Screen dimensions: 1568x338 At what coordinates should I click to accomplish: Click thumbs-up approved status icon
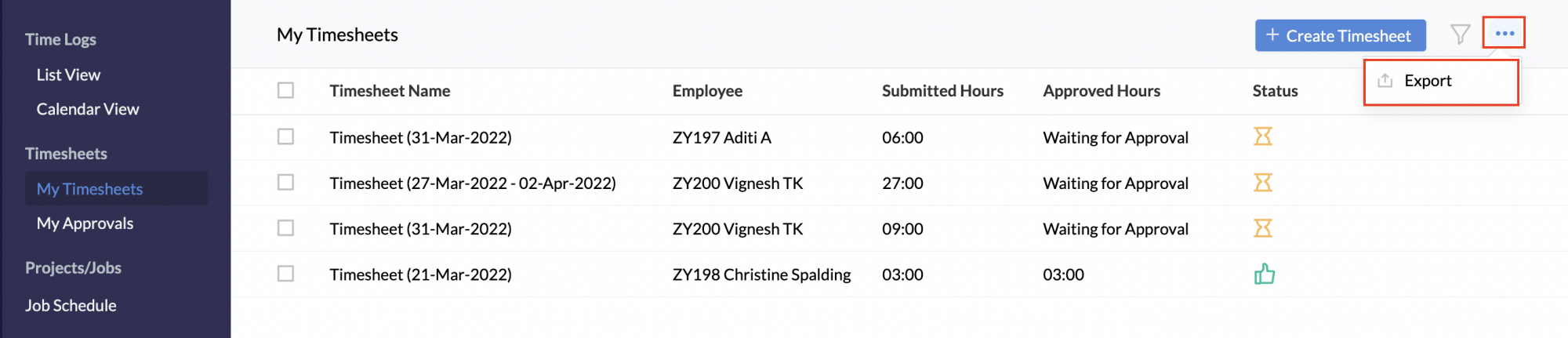click(x=1264, y=274)
